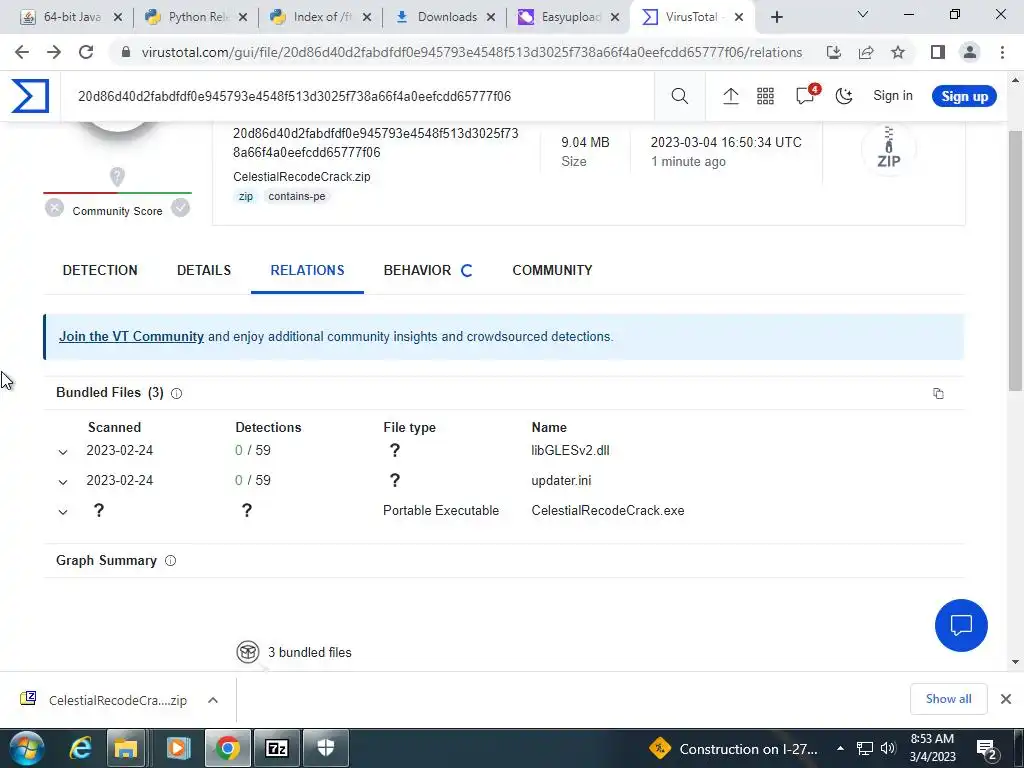Switch to the DETECTION tab

click(100, 270)
